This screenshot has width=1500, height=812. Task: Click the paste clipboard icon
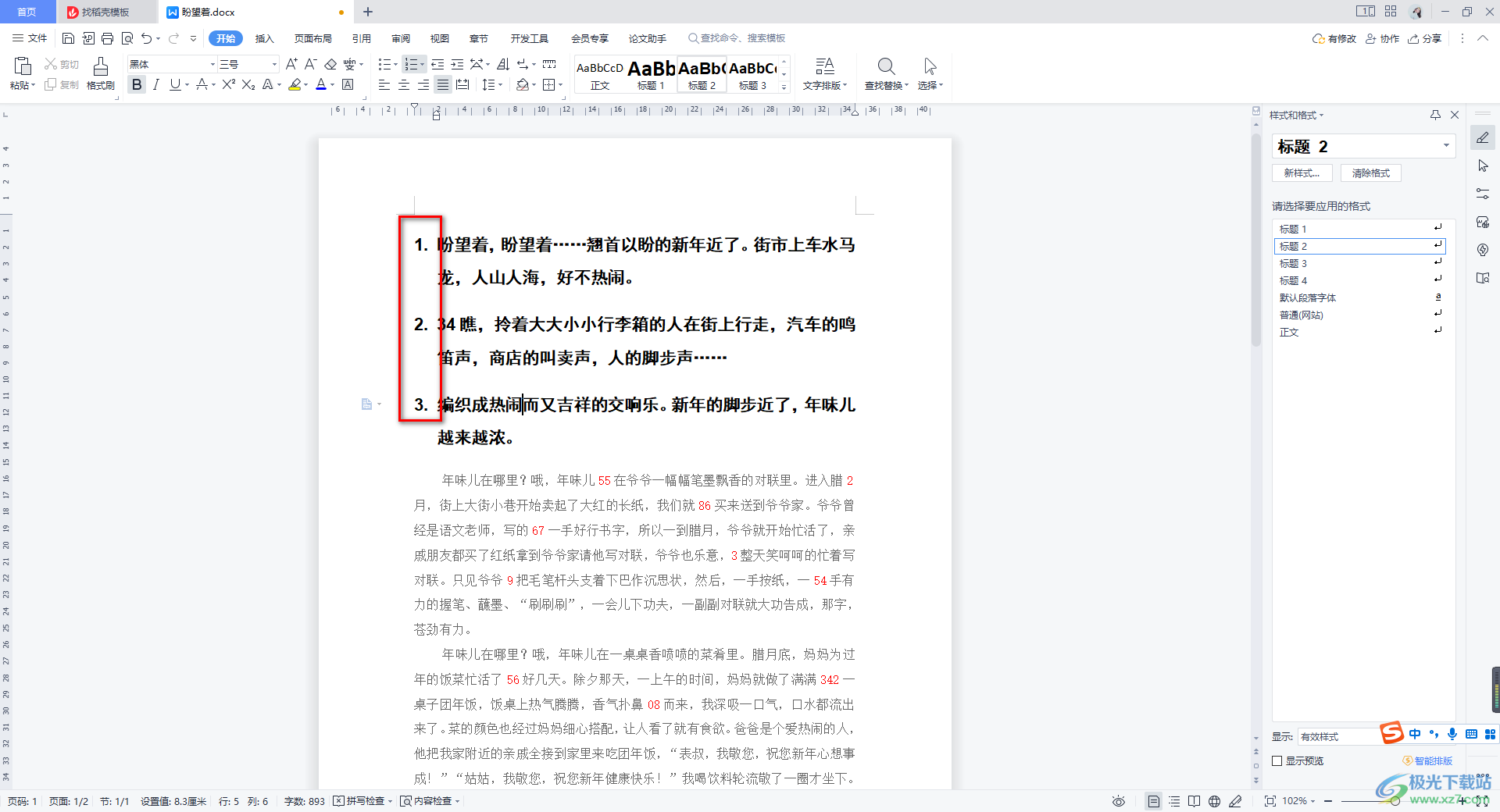coord(22,66)
